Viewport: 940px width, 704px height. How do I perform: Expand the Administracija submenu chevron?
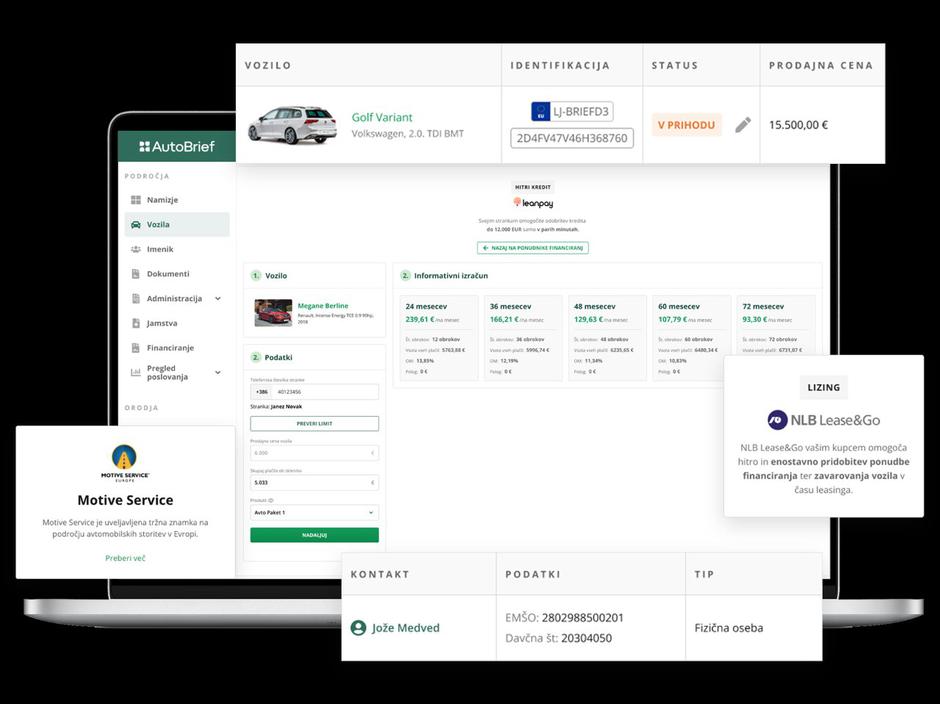click(218, 299)
